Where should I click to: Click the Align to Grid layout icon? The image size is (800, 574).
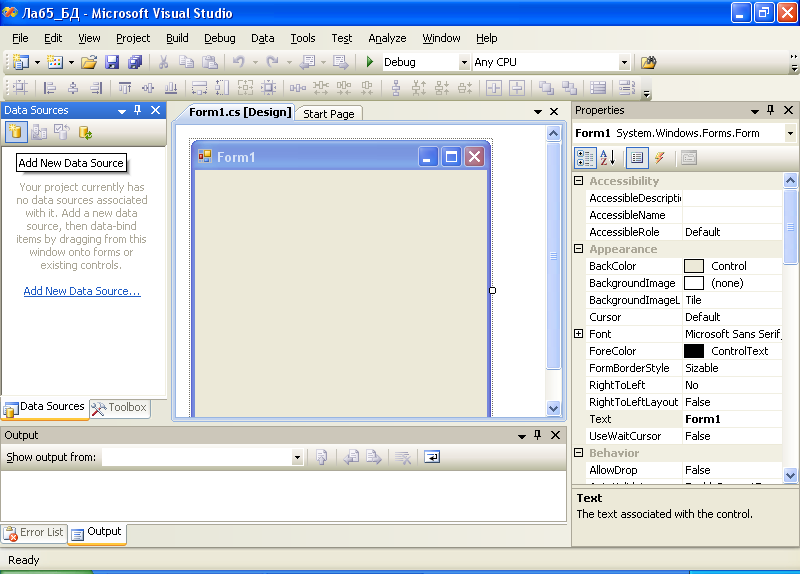(x=20, y=88)
